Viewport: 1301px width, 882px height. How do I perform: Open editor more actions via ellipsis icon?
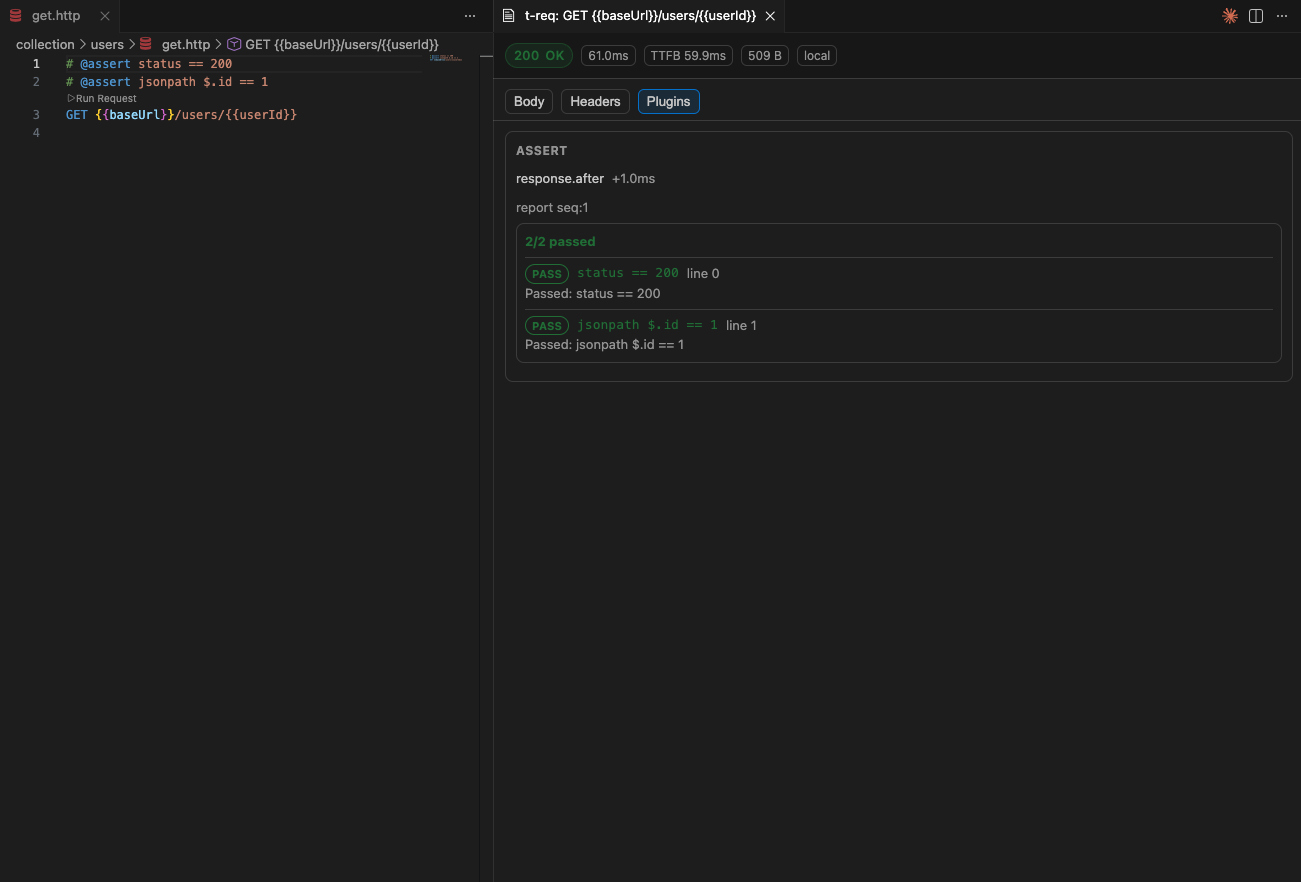pyautogui.click(x=469, y=16)
